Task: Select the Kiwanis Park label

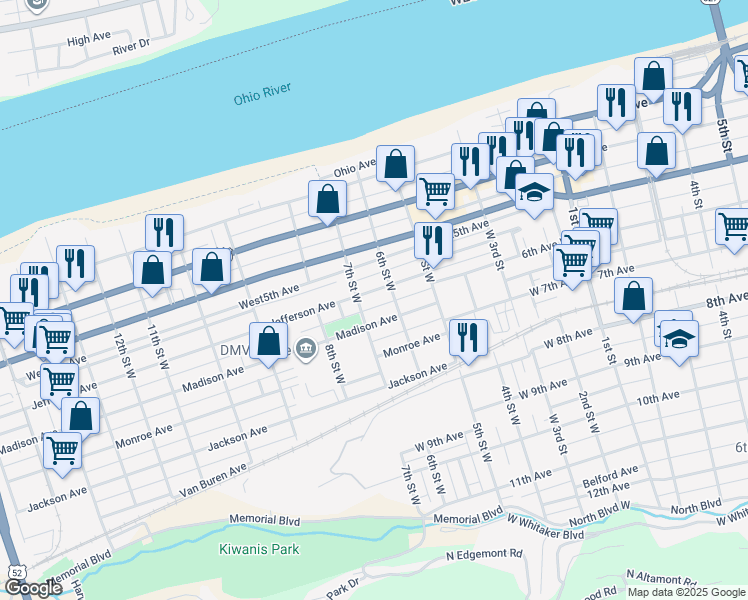Action: click(258, 549)
